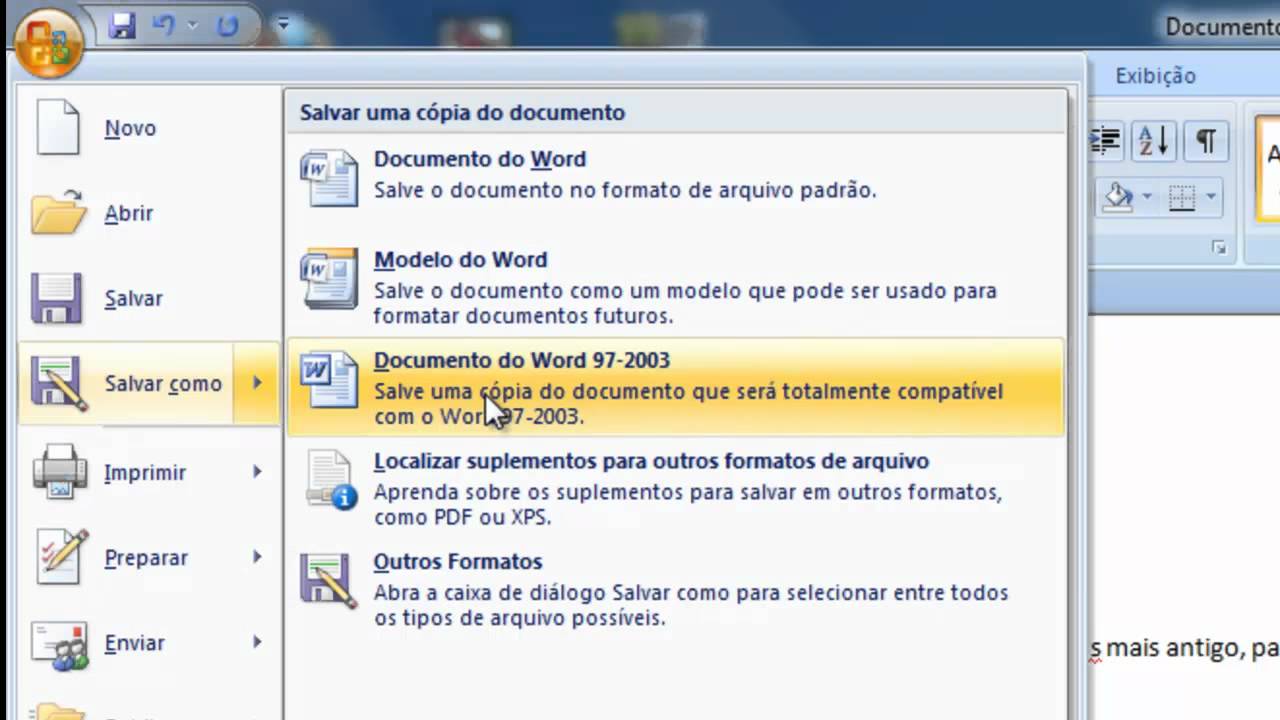Click the Save floppy icon in Quick Access toolbar
The height and width of the screenshot is (720, 1280).
point(122,27)
